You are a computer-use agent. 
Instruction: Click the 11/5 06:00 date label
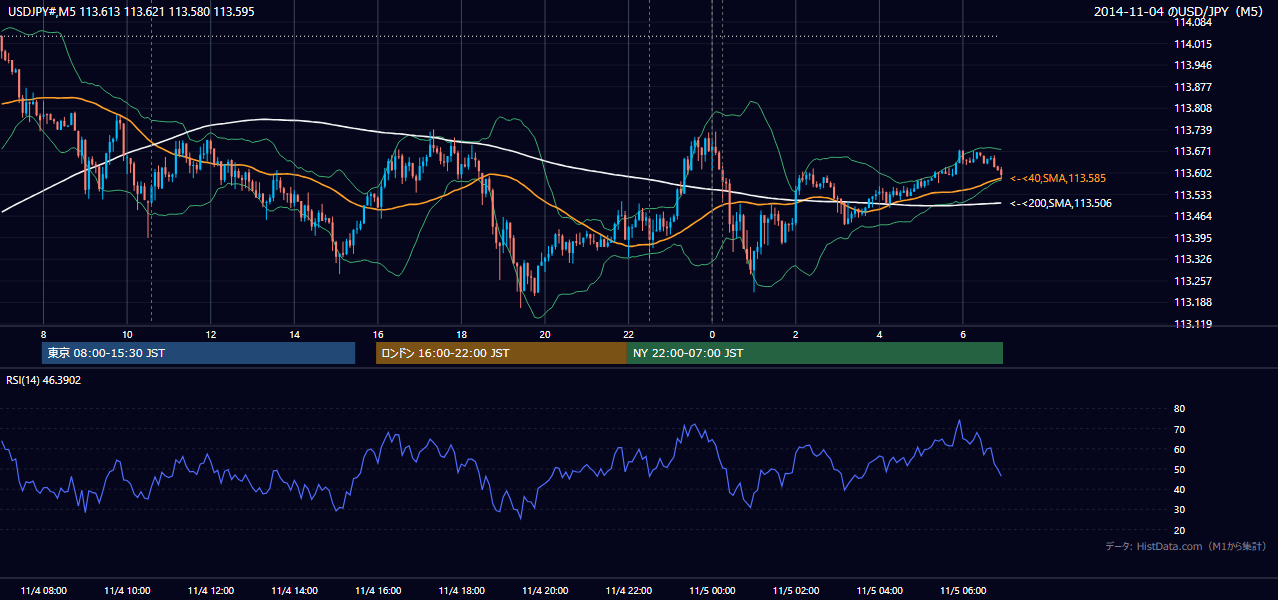coord(963,591)
